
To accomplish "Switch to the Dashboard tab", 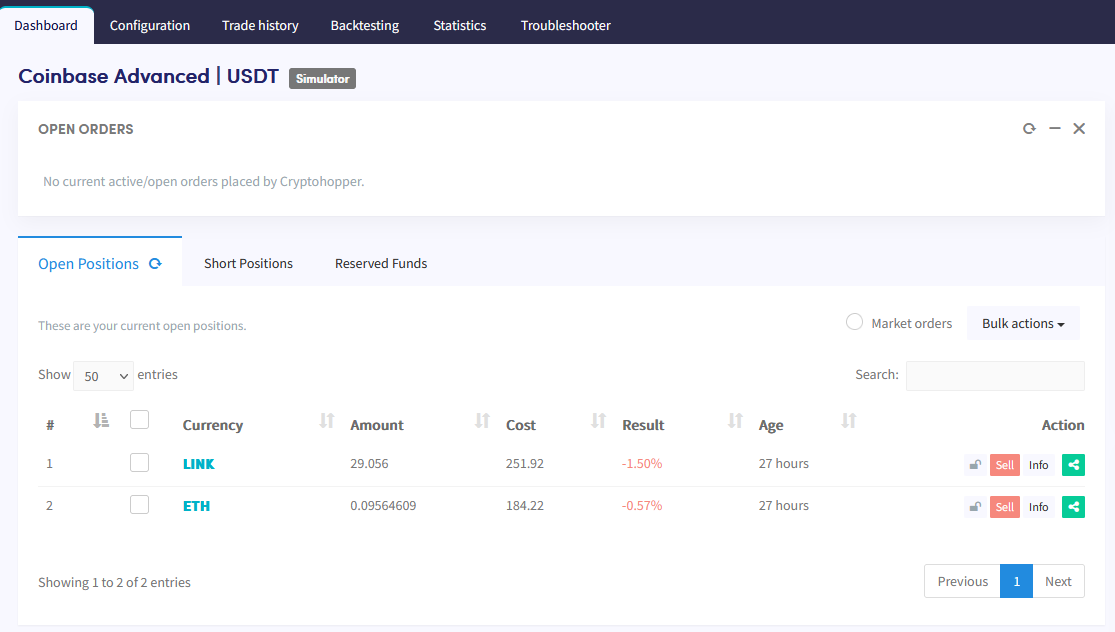I will point(46,26).
